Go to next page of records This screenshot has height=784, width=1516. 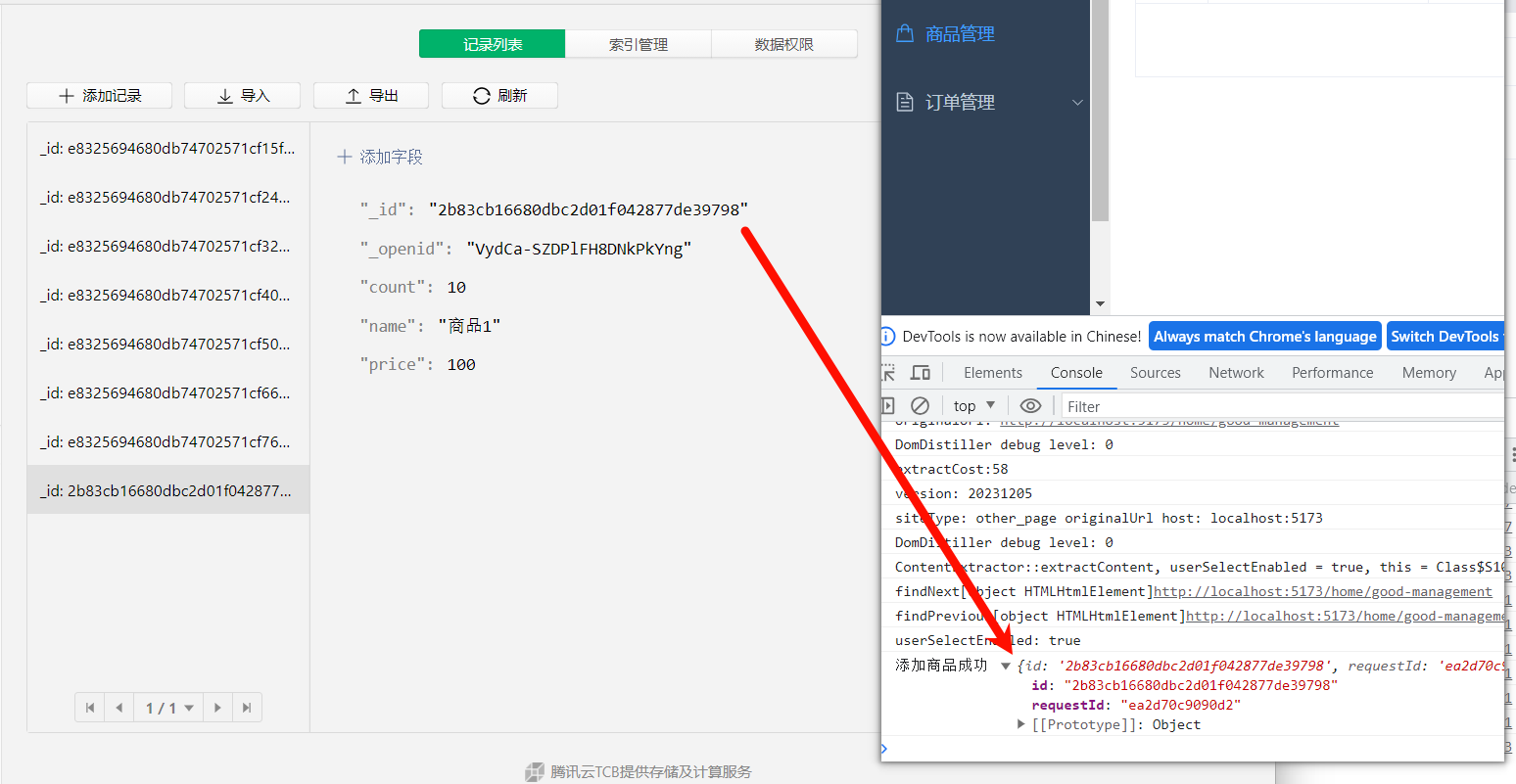click(217, 708)
